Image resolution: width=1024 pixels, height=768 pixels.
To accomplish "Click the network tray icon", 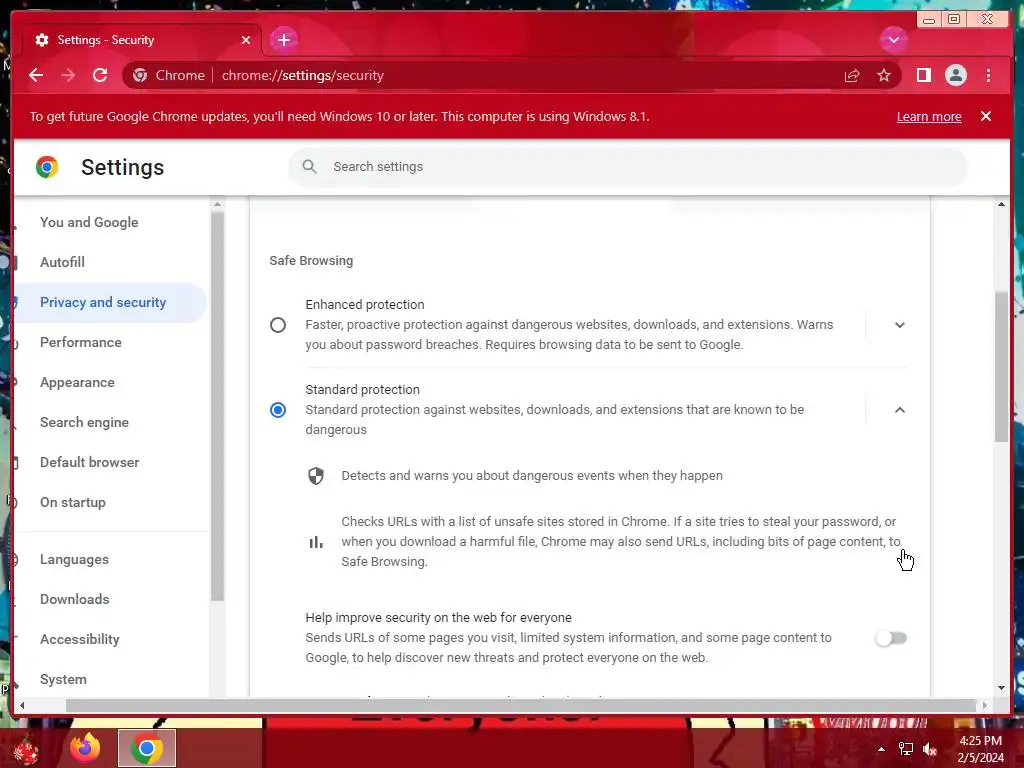I will [906, 750].
